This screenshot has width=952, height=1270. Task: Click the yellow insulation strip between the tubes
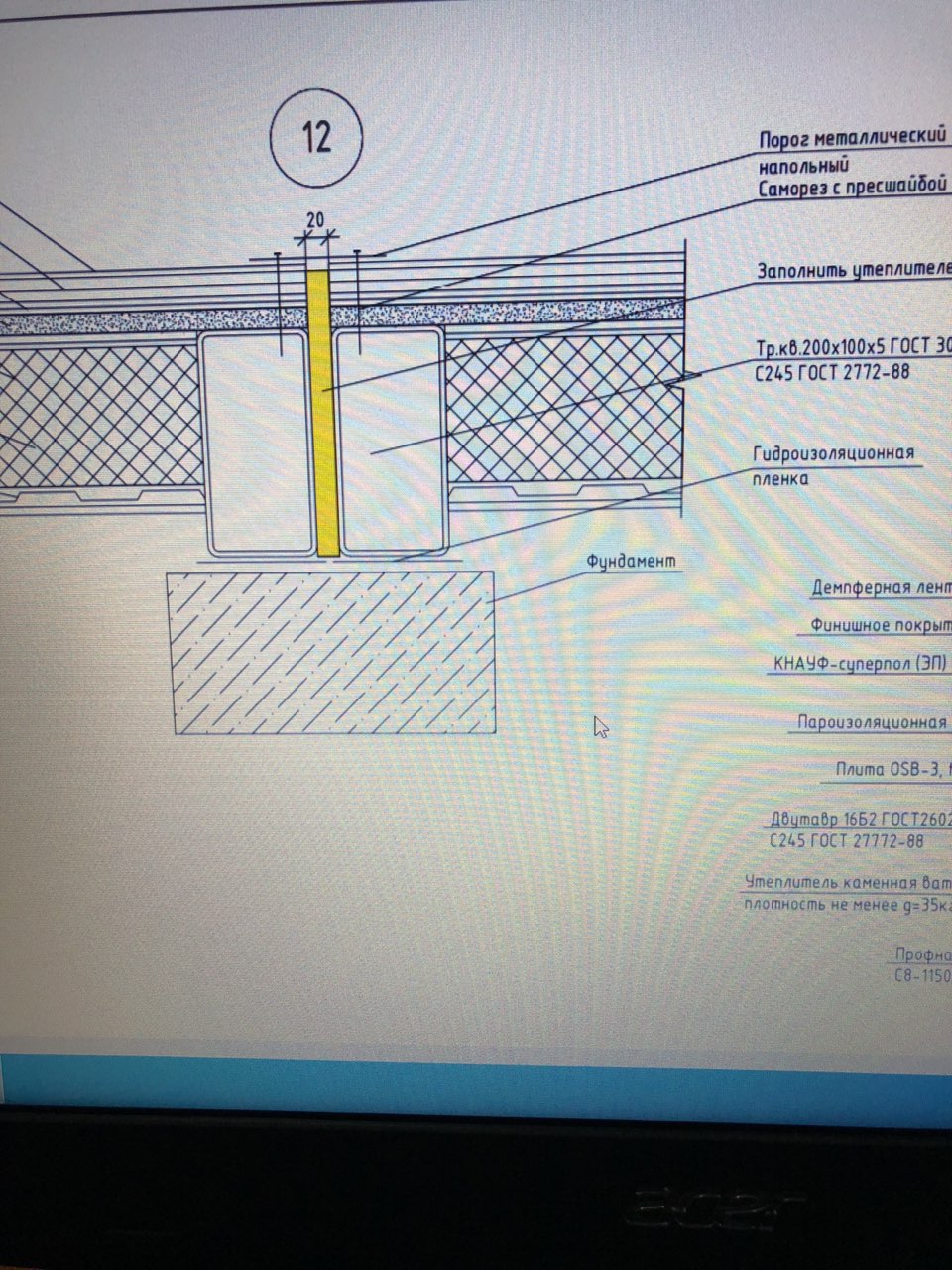323,413
